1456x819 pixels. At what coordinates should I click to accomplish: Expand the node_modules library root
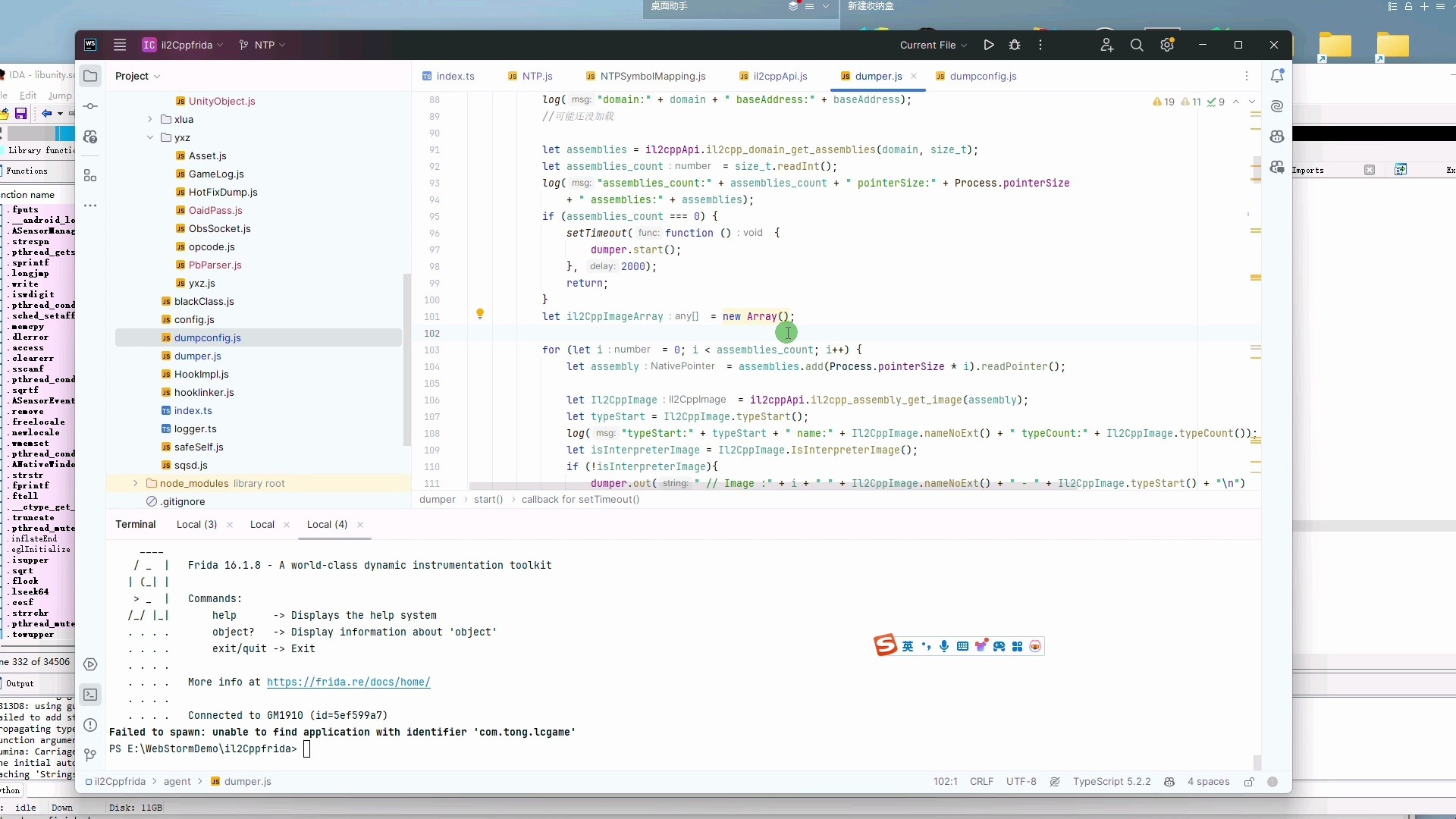pos(135,483)
